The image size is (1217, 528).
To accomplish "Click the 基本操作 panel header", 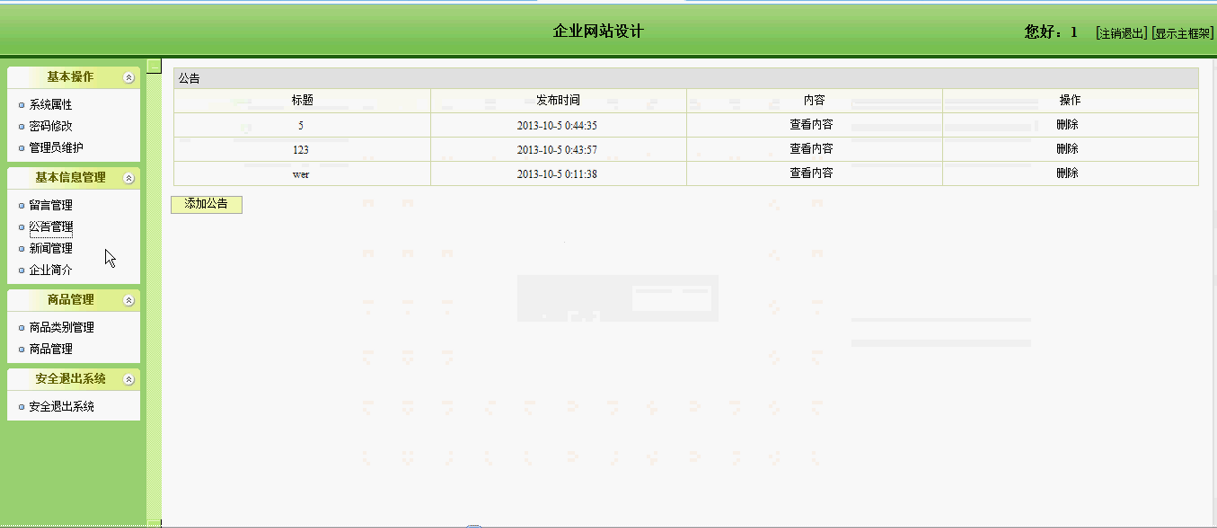I will pyautogui.click(x=73, y=77).
